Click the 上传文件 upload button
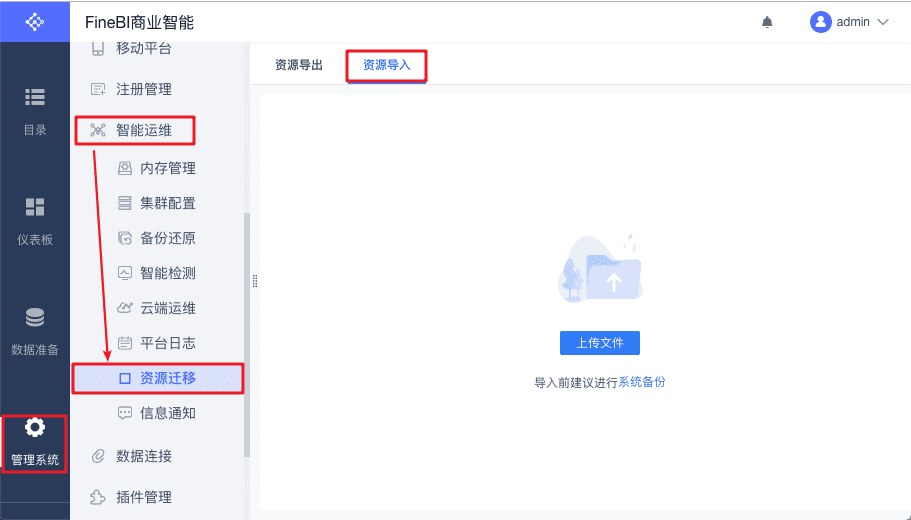This screenshot has height=520, width=911. pyautogui.click(x=600, y=343)
